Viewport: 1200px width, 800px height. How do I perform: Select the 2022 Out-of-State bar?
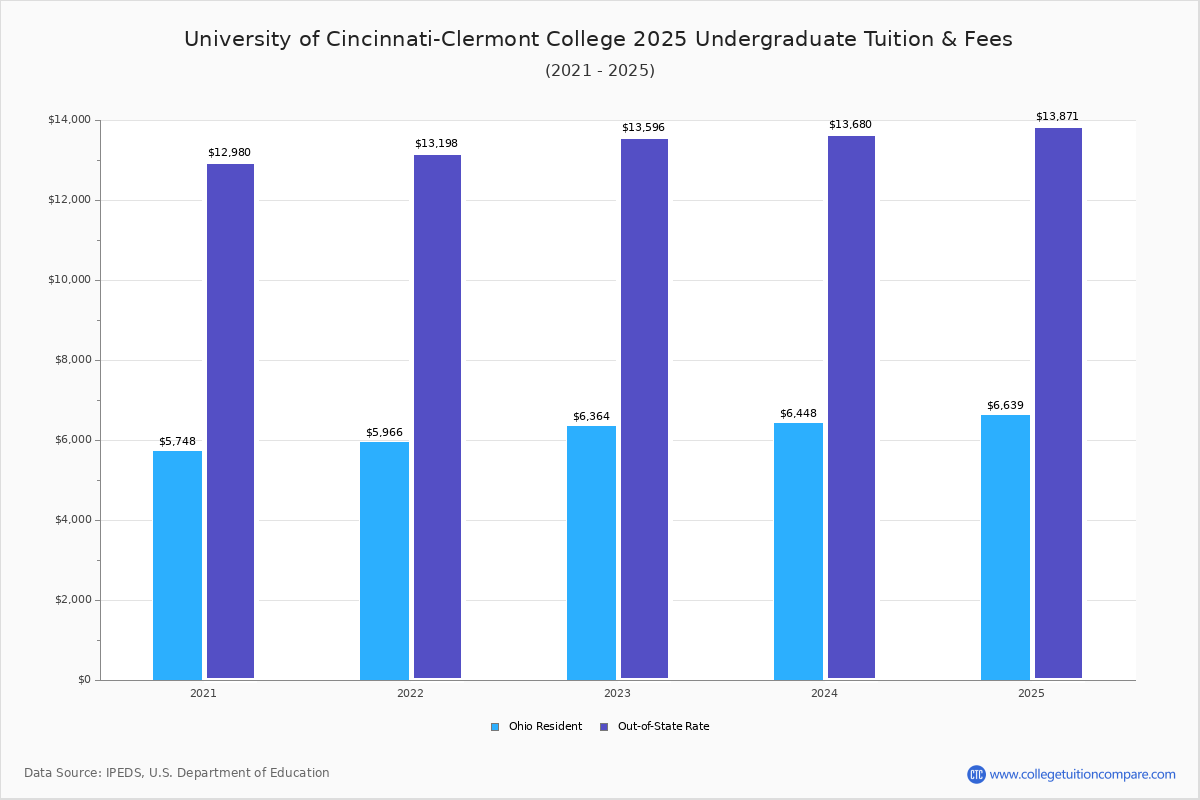pyautogui.click(x=437, y=416)
